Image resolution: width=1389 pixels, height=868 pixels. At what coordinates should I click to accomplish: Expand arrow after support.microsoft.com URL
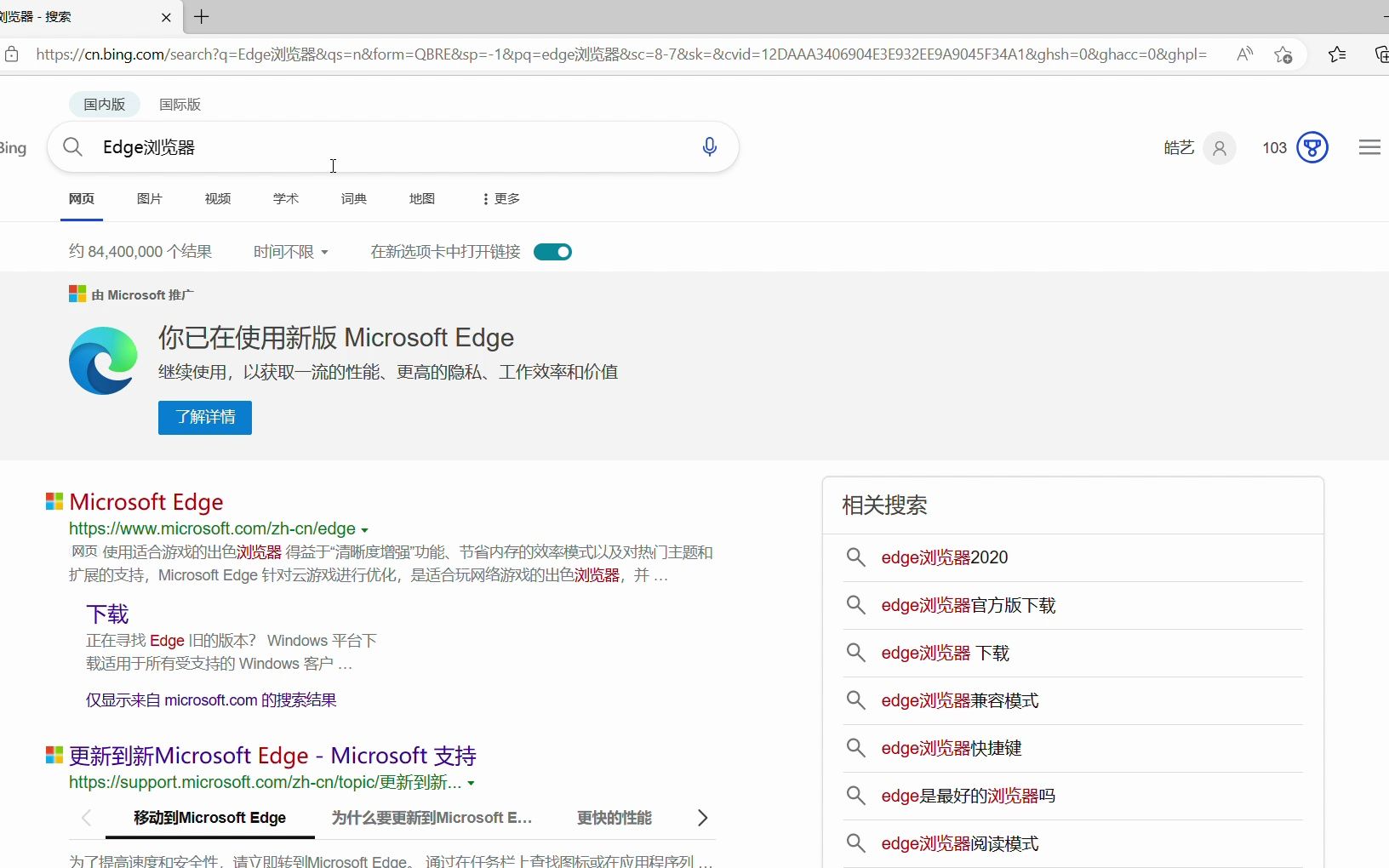click(x=471, y=783)
